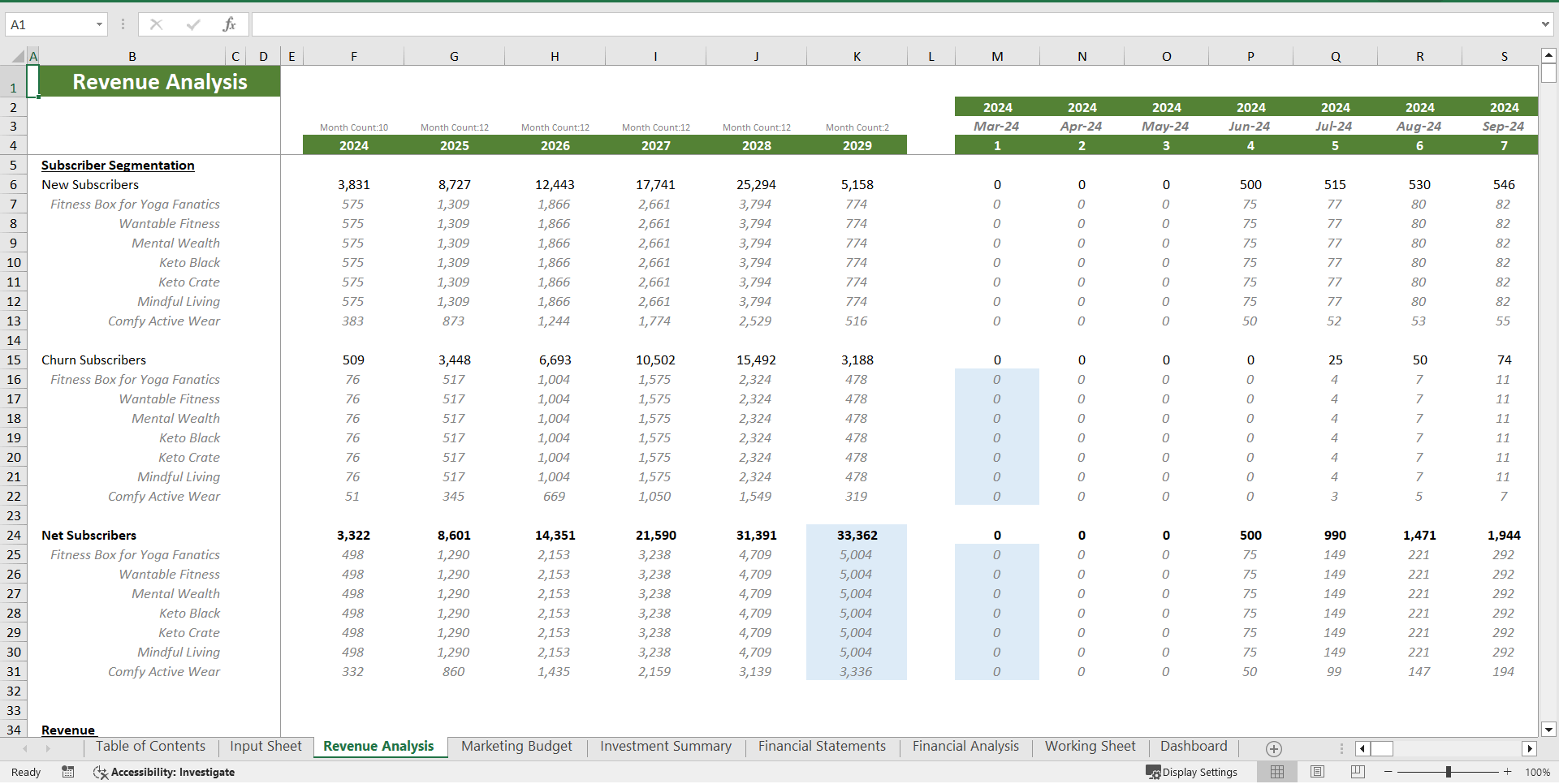Click vertical scrollbar down arrow
Screen dimensions: 1559x784
click(1548, 730)
